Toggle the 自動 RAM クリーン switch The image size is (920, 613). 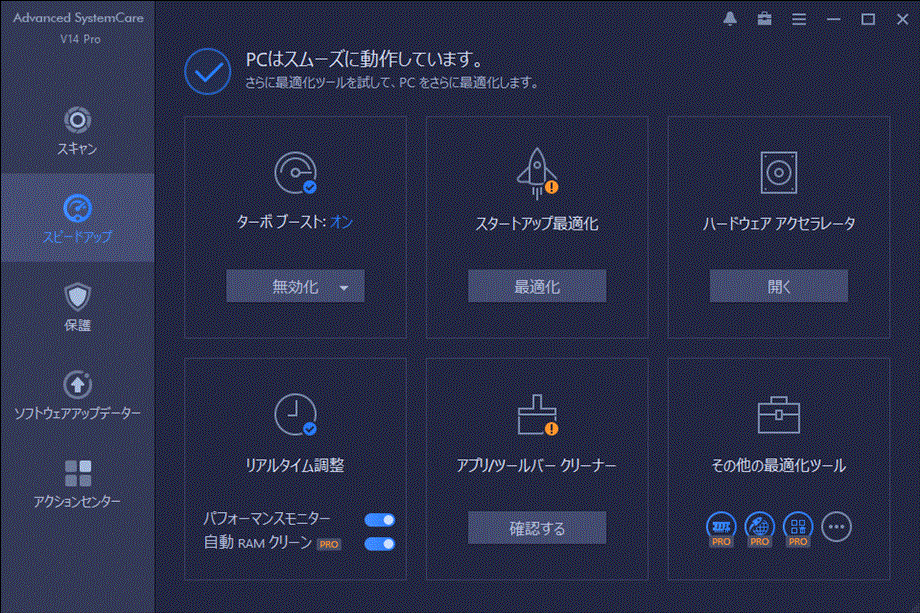coord(380,544)
